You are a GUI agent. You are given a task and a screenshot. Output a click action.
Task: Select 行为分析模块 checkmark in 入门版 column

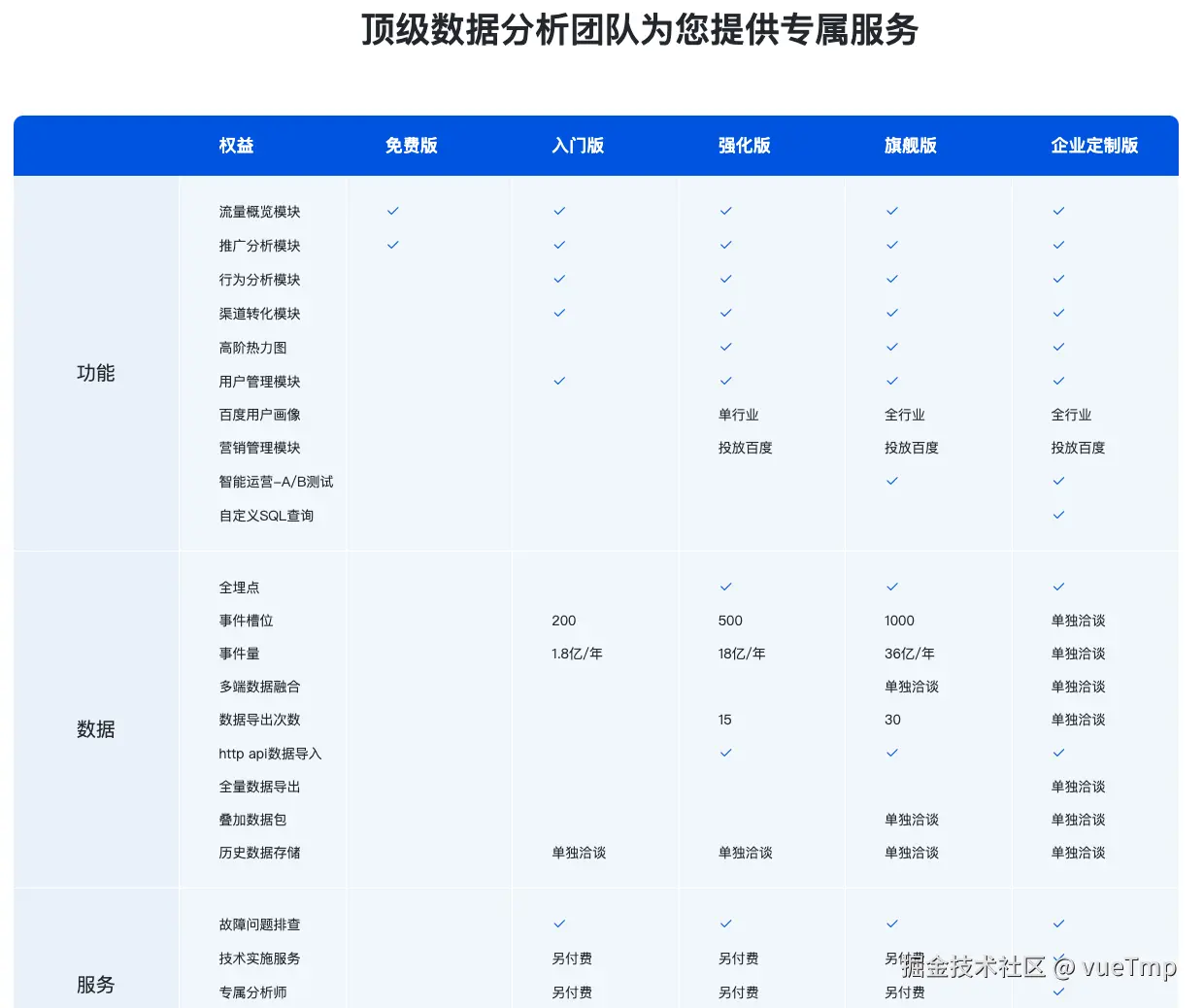click(x=559, y=279)
